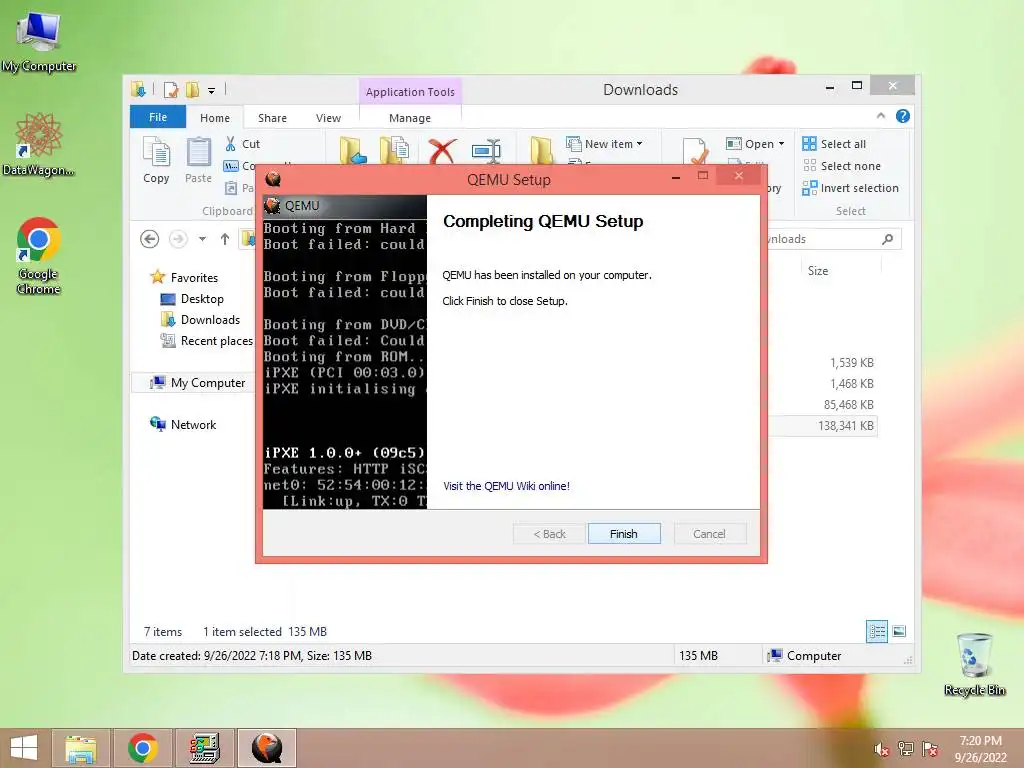
Task: Click Quick Access New folder icon
Action: click(x=193, y=89)
